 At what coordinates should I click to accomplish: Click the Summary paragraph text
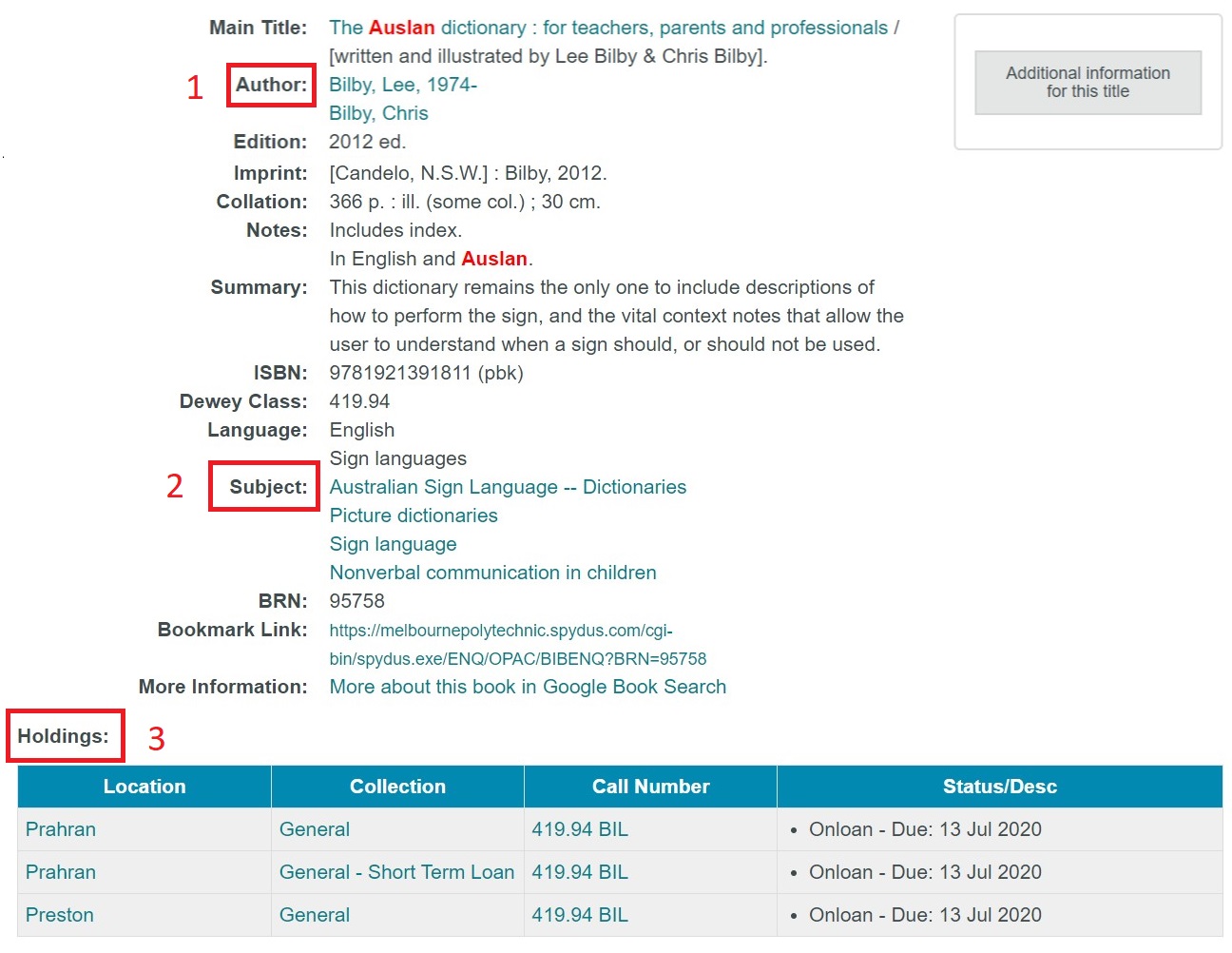click(616, 316)
